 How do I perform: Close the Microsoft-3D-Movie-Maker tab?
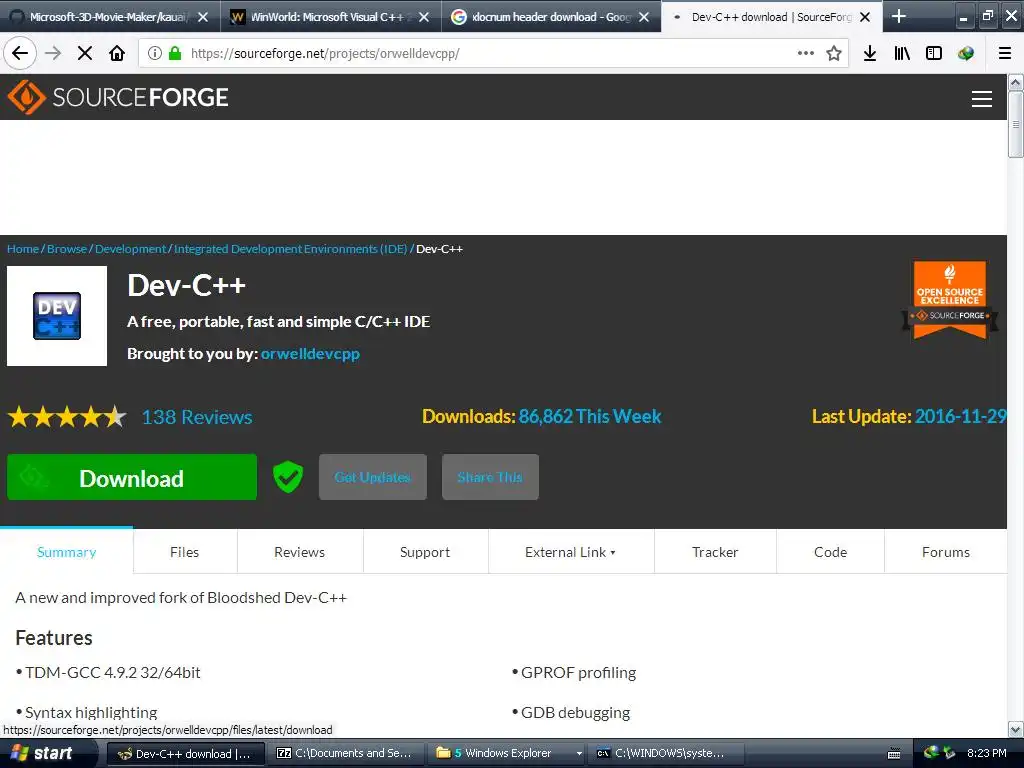click(203, 17)
